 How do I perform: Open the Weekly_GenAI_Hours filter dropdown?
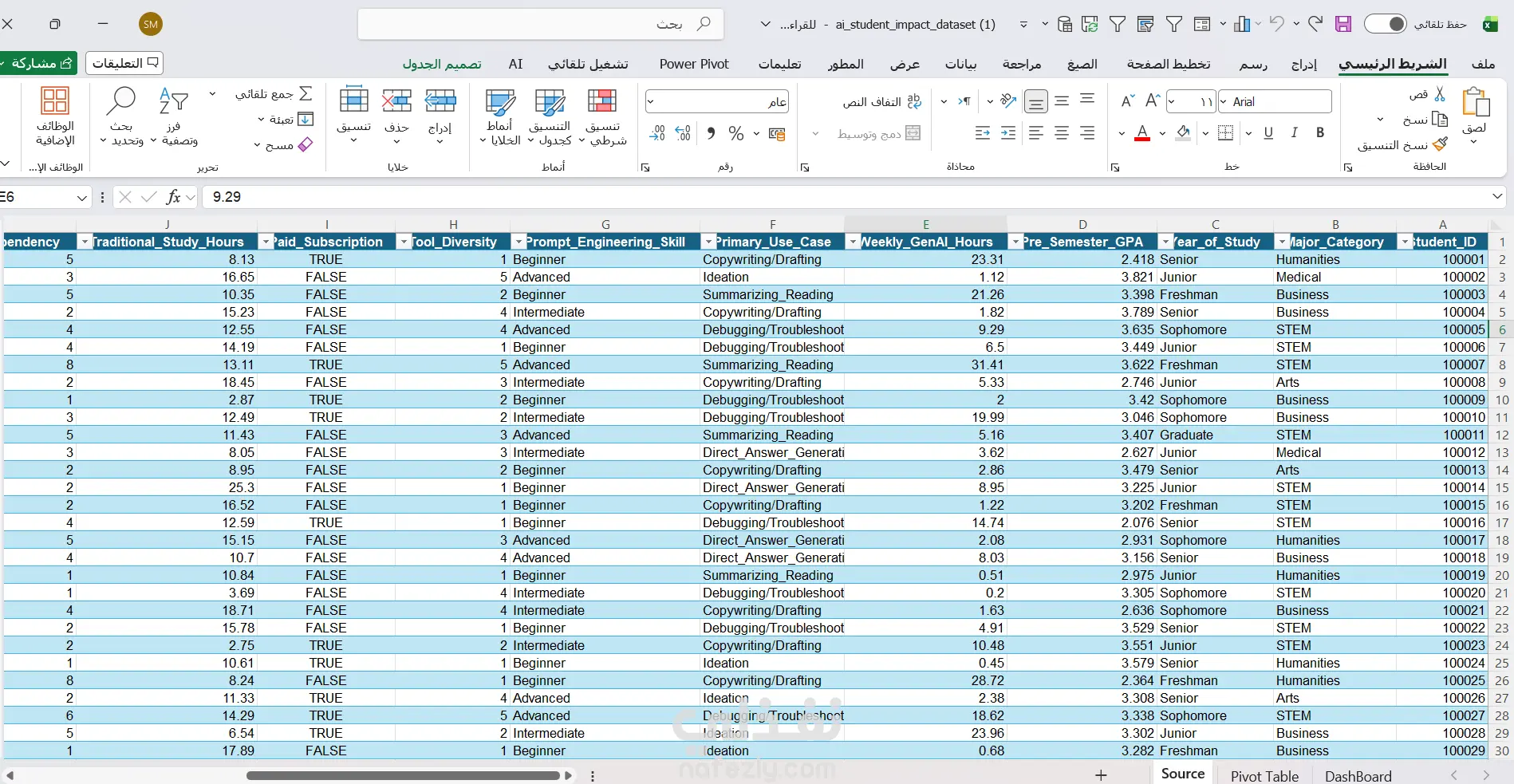(853, 242)
